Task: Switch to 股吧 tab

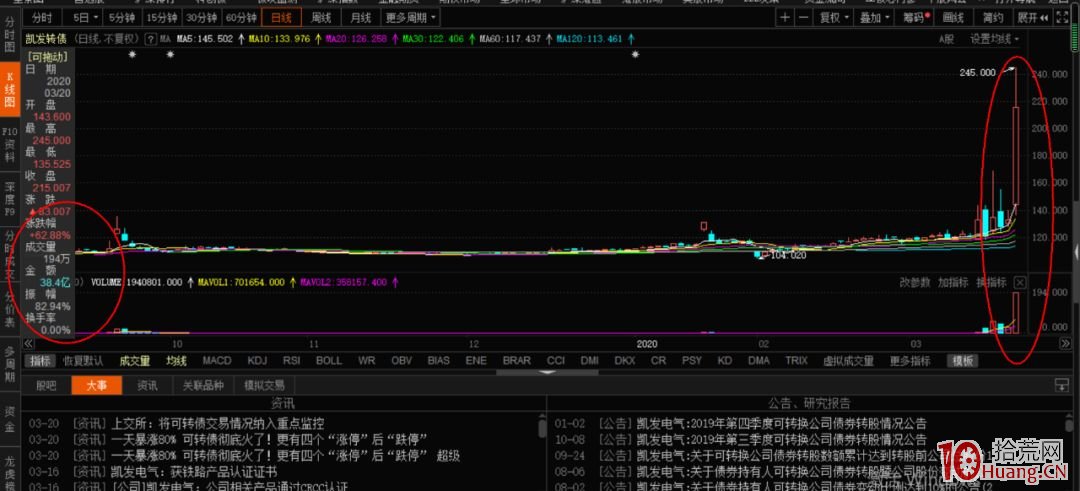Action: tap(46, 385)
